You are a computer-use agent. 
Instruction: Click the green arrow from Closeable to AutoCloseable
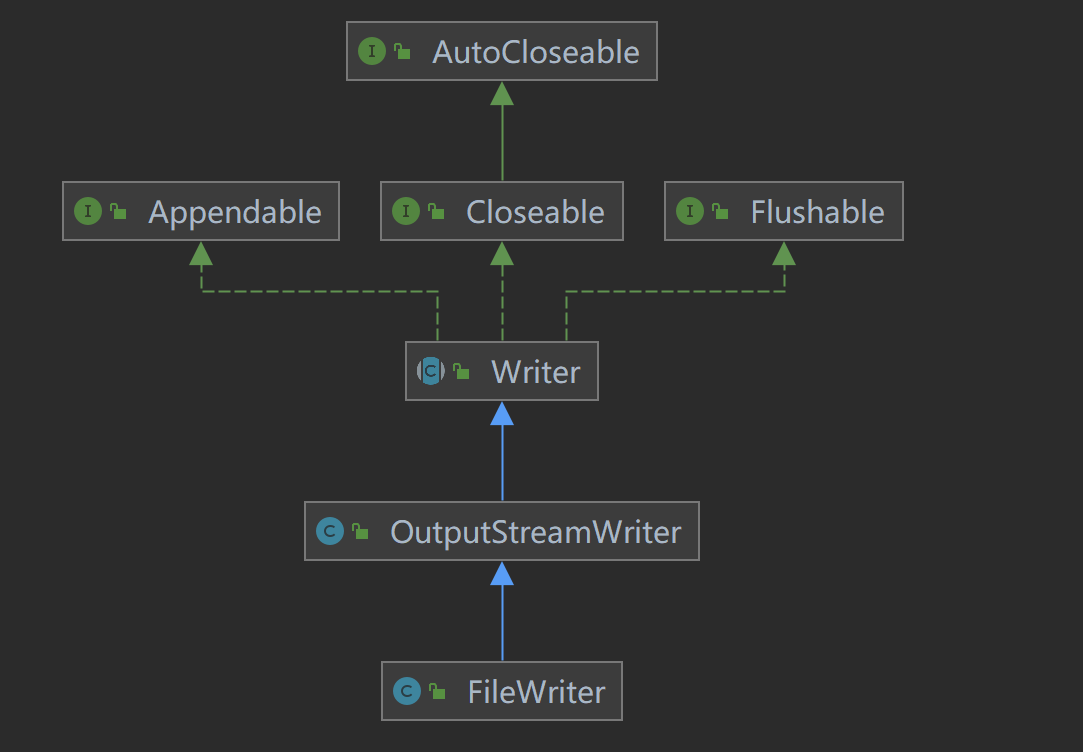pos(502,132)
